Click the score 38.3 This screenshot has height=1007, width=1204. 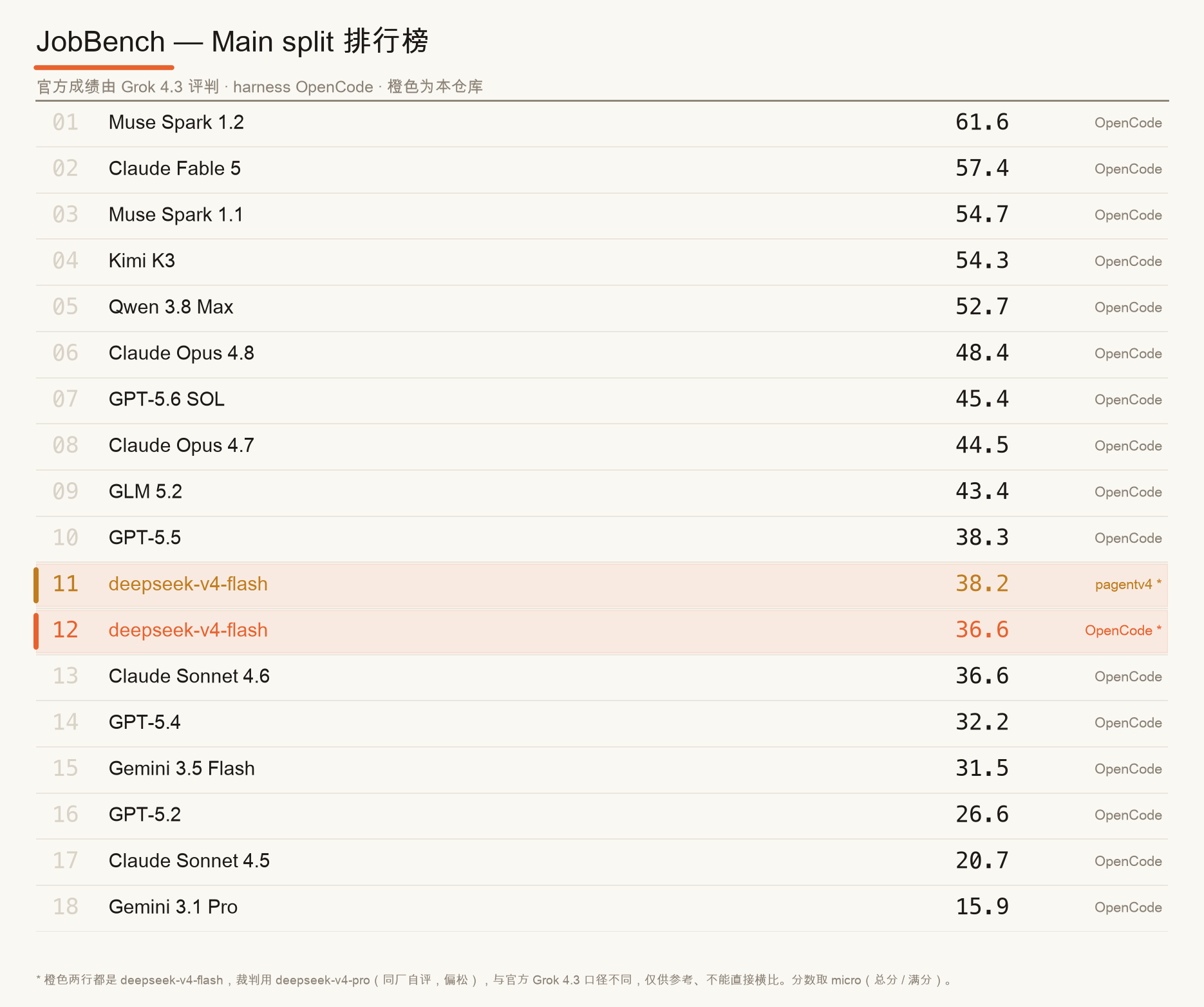(982, 538)
